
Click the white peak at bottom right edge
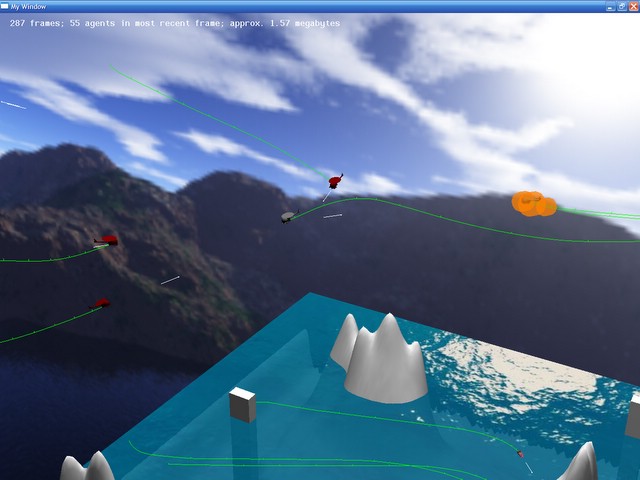580,463
